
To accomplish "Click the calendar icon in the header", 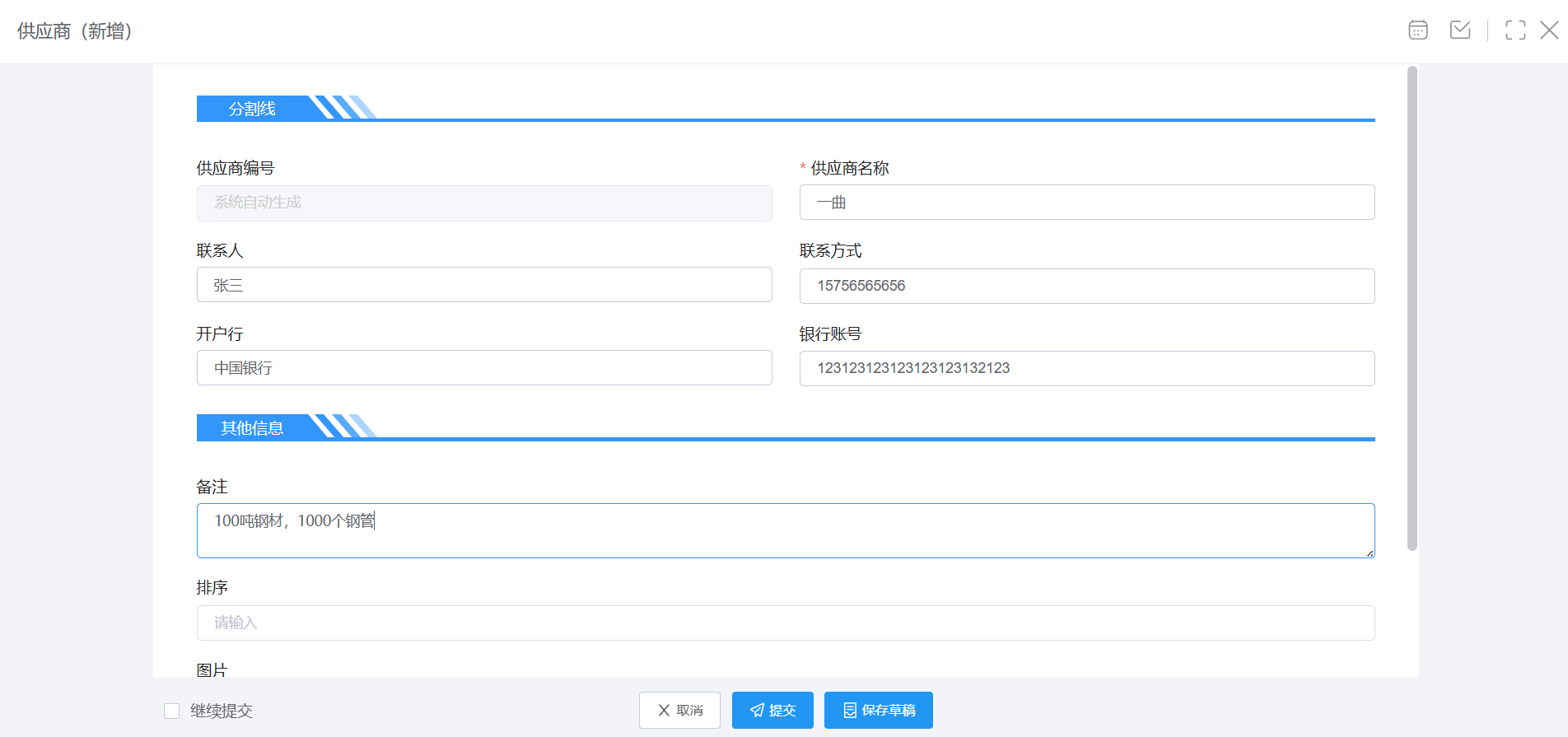I will coord(1417,30).
